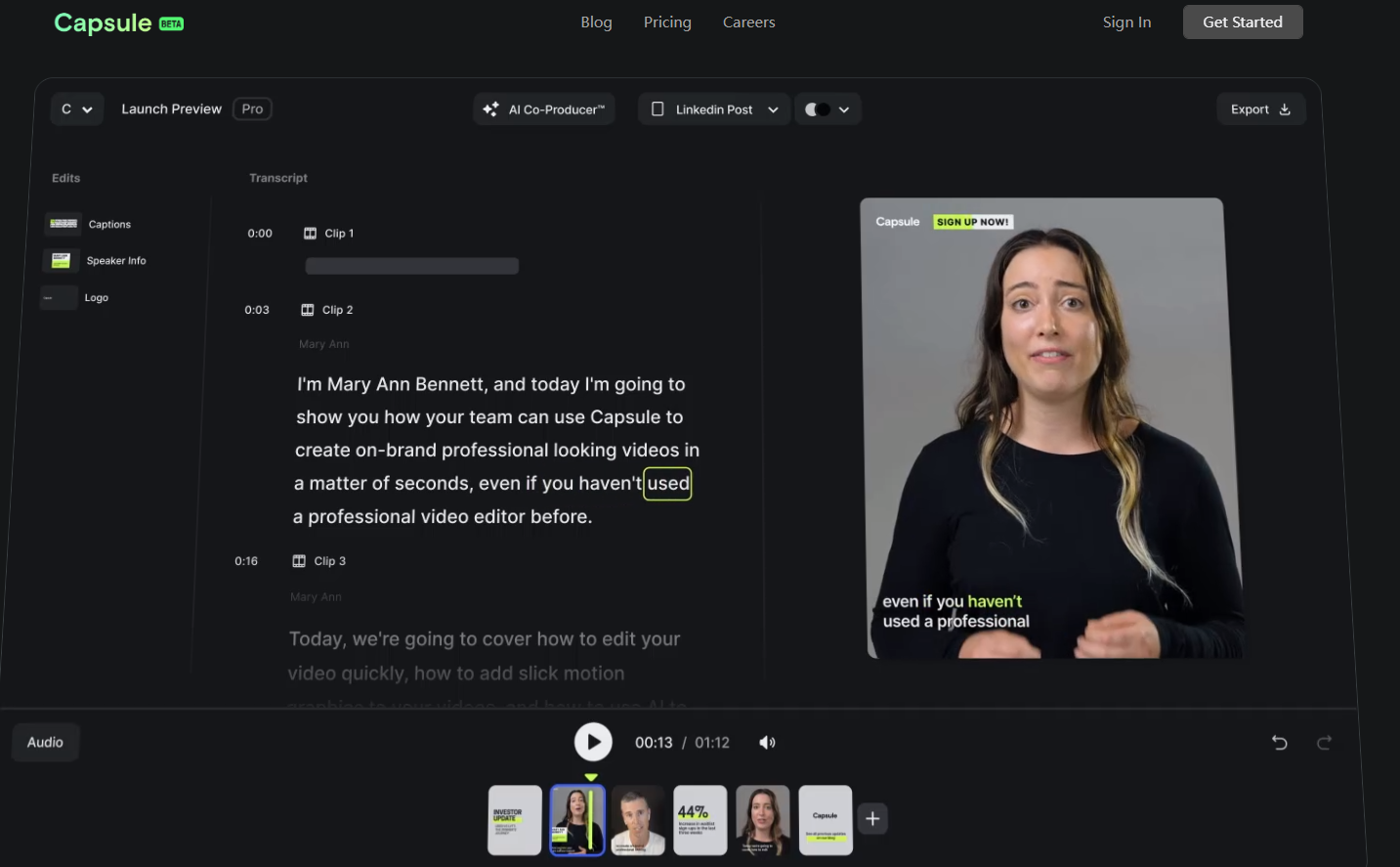
Task: Open the Pricing page
Action: click(x=667, y=22)
